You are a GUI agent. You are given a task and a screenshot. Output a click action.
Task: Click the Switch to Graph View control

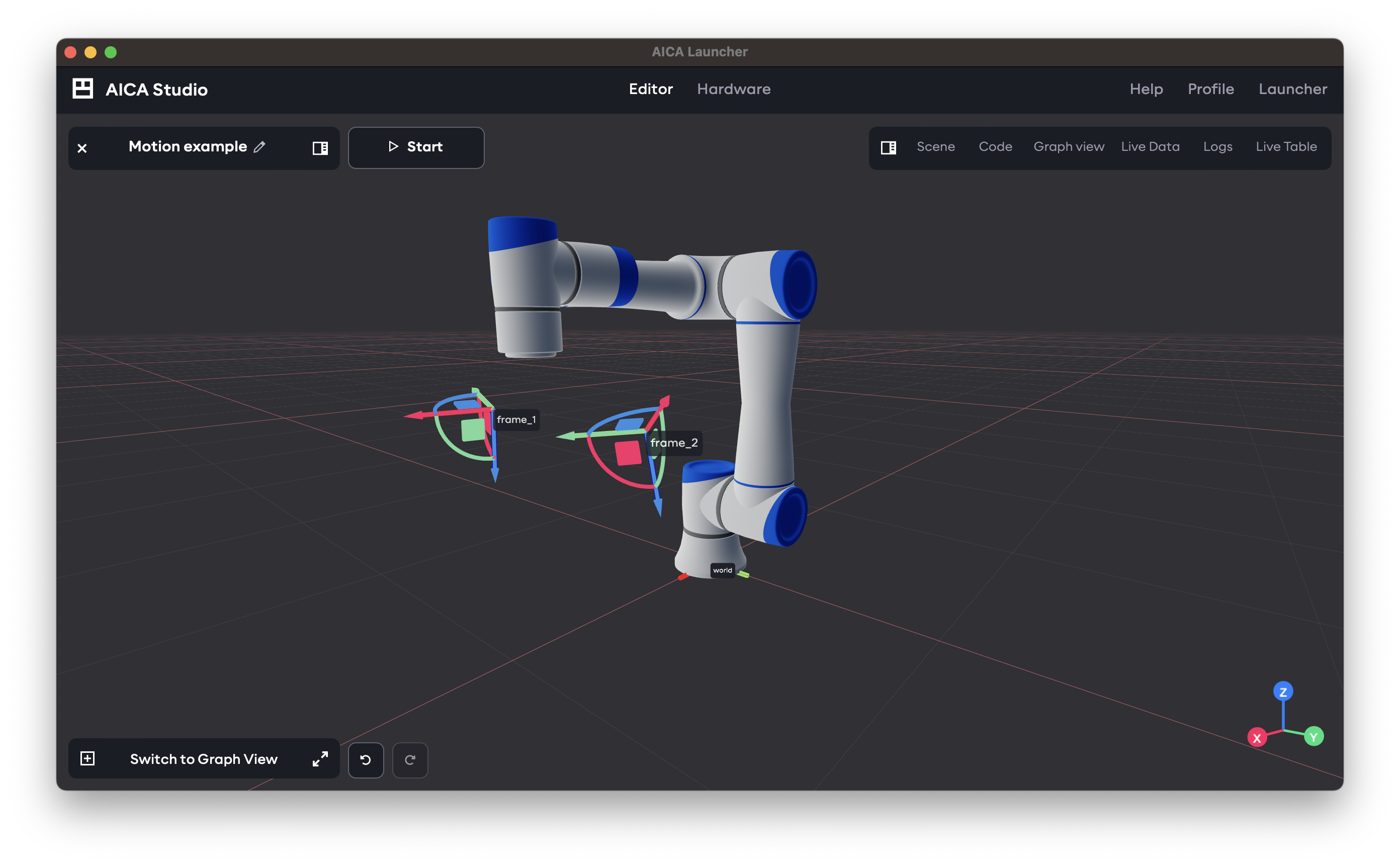(204, 759)
